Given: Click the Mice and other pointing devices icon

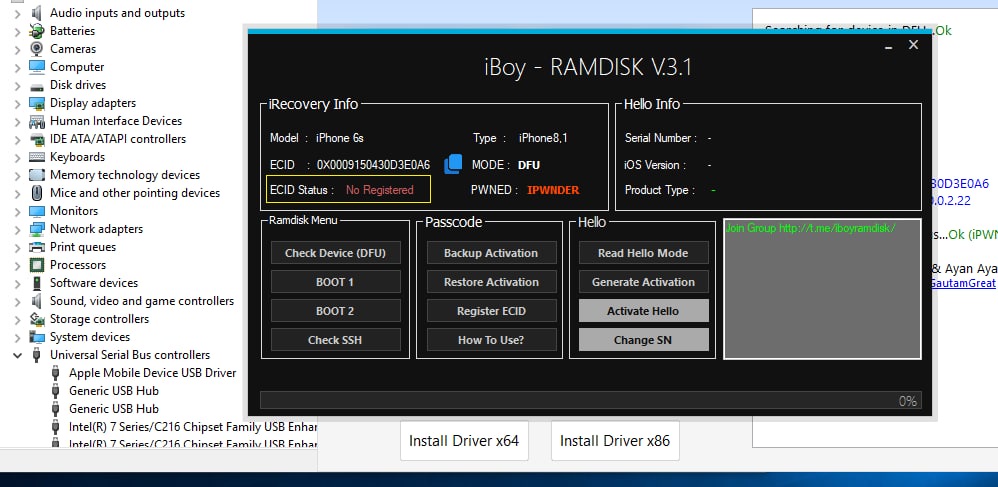Looking at the screenshot, I should 37,193.
